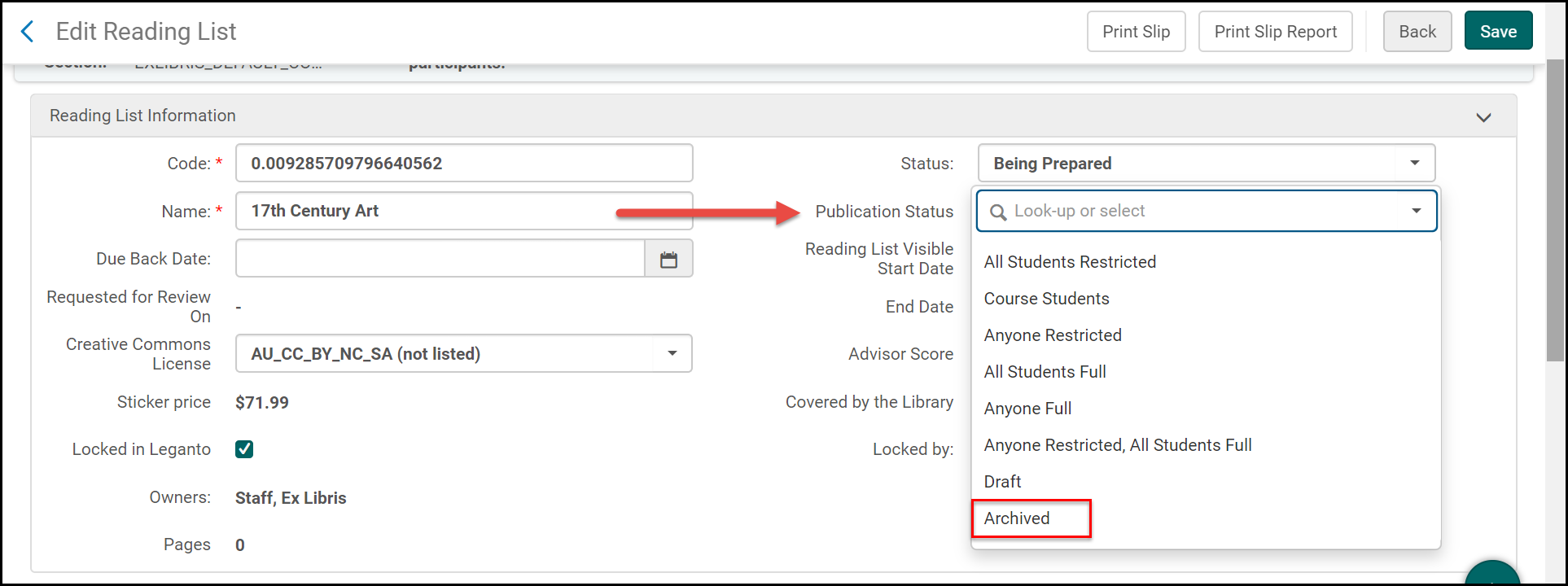Select Archived from the dropdown list

coord(1017,518)
